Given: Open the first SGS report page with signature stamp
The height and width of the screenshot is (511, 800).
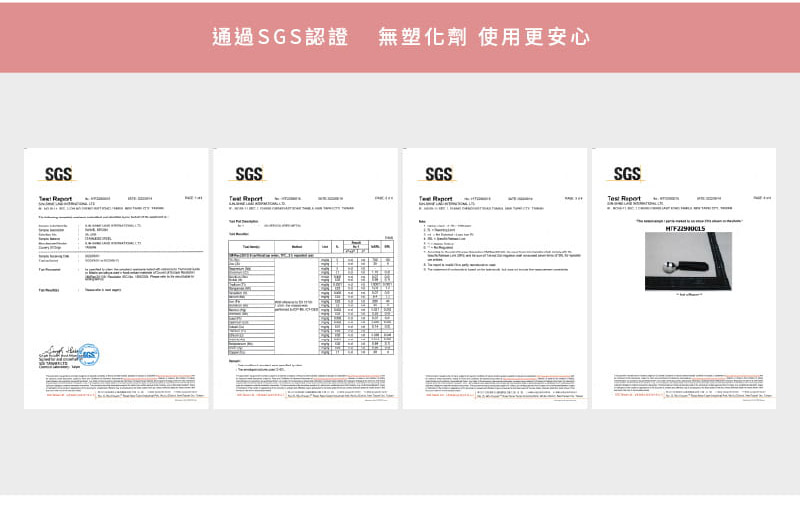Looking at the screenshot, I should pos(116,278).
